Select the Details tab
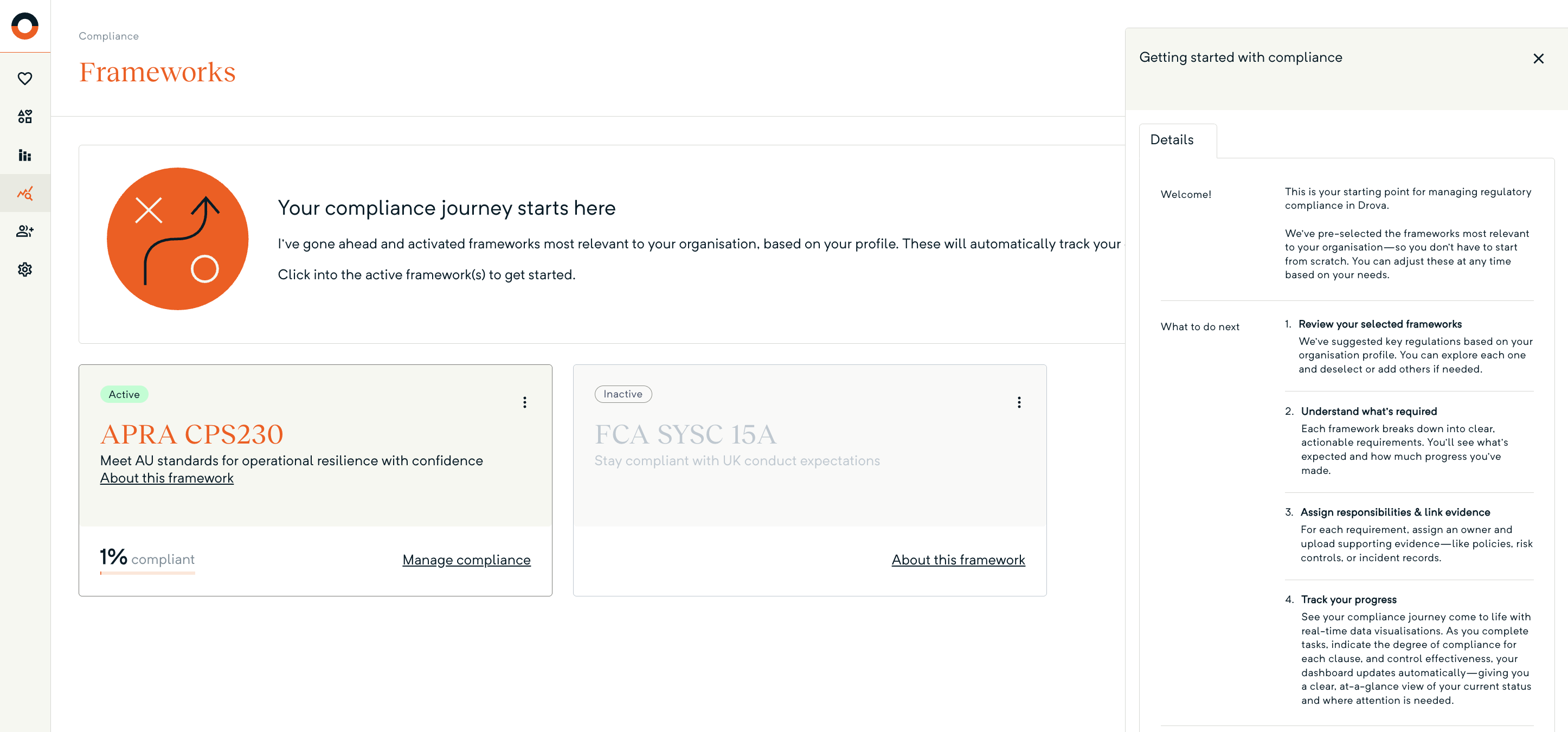Image resolution: width=1568 pixels, height=732 pixels. 1172,140
